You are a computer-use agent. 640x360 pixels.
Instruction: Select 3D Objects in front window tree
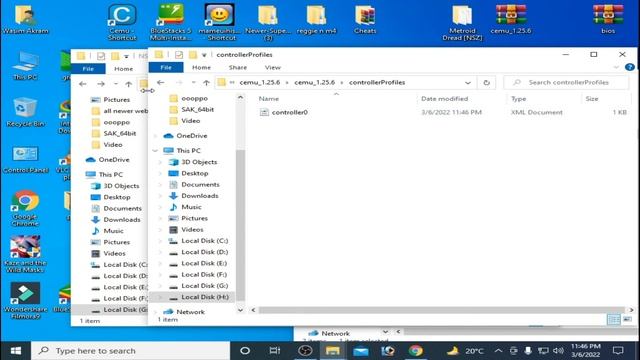tap(199, 162)
